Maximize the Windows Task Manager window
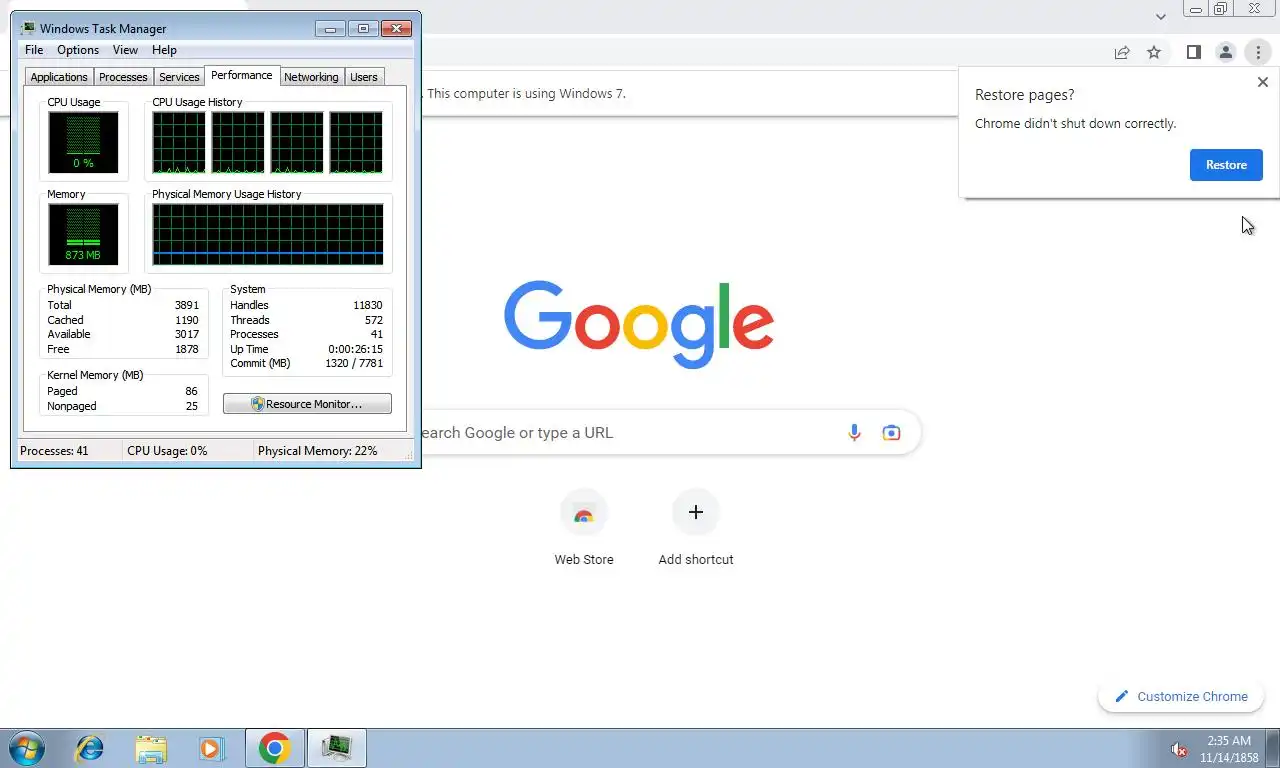The height and width of the screenshot is (768, 1280). [363, 28]
